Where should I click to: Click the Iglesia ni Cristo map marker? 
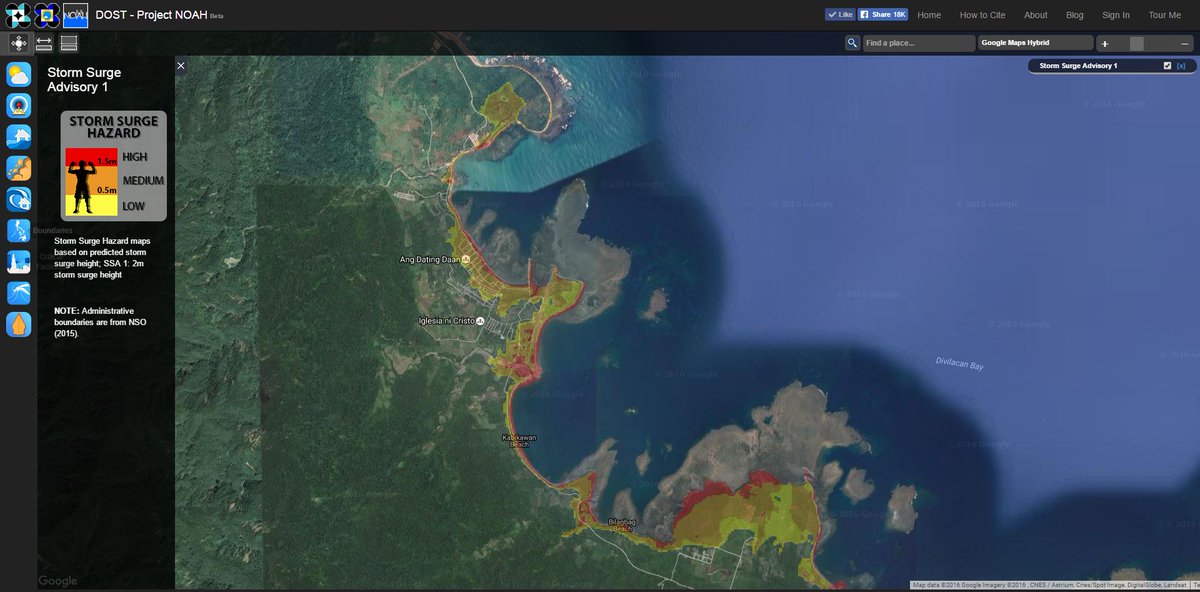(481, 321)
